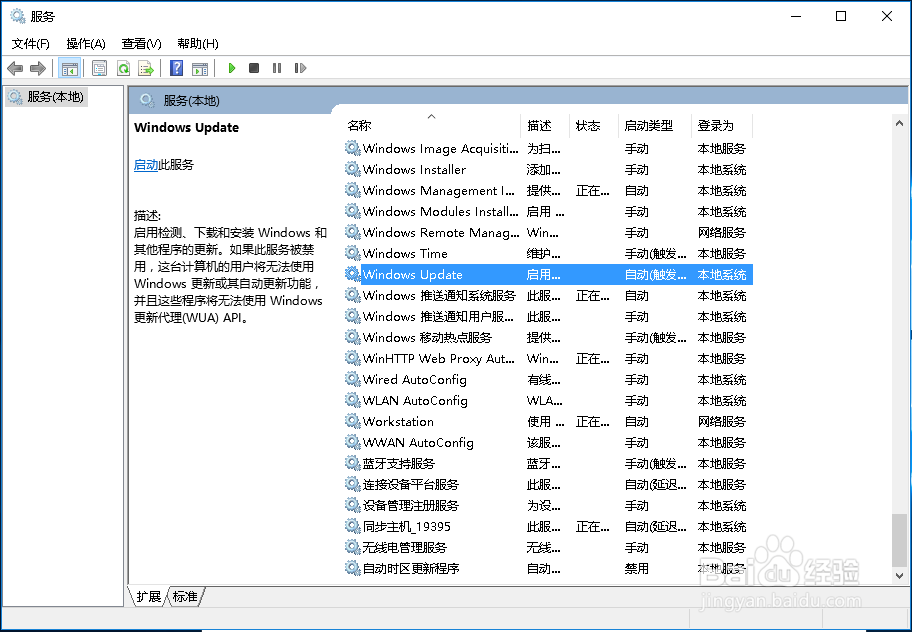
Task: Click the Refresh toolbar icon
Action: pyautogui.click(x=123, y=69)
